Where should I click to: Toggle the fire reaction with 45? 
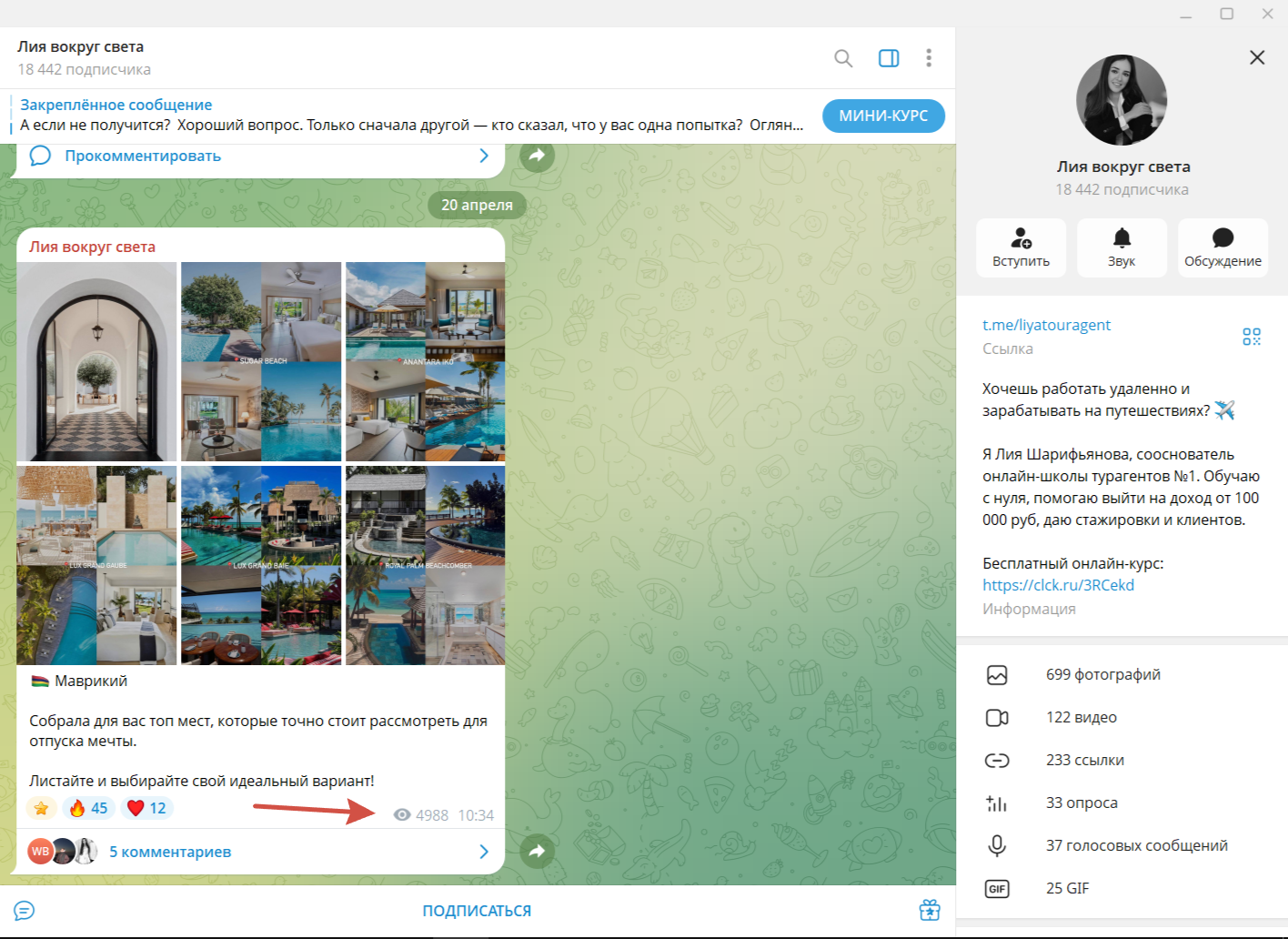coord(88,808)
